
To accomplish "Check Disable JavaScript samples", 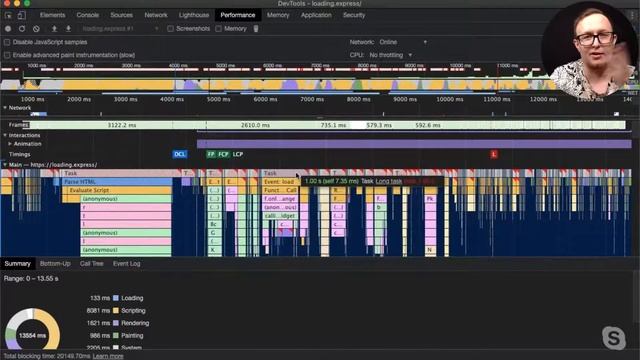I will coord(7,42).
